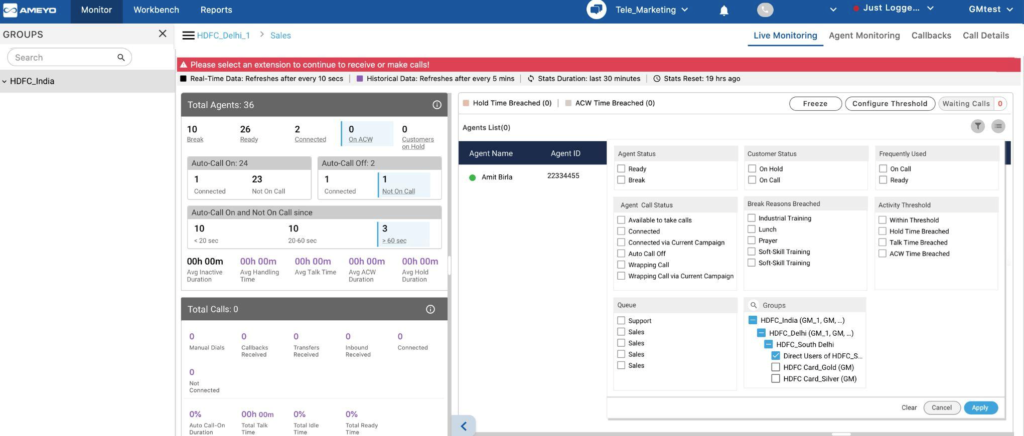Collapse HDFC_South Delhi node
This screenshot has height=436, width=1024.
pos(769,344)
